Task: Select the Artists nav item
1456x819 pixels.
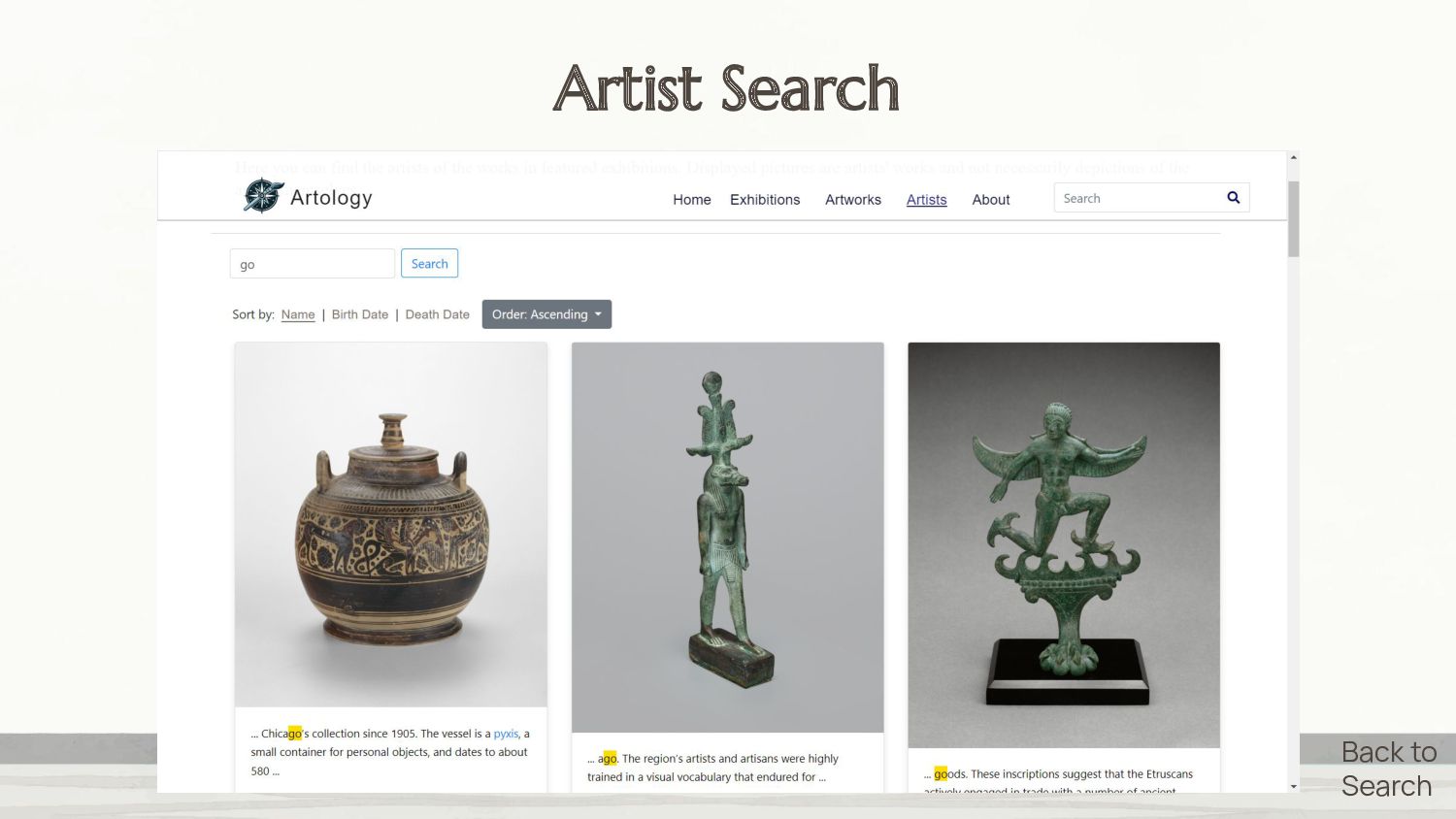Action: [926, 199]
